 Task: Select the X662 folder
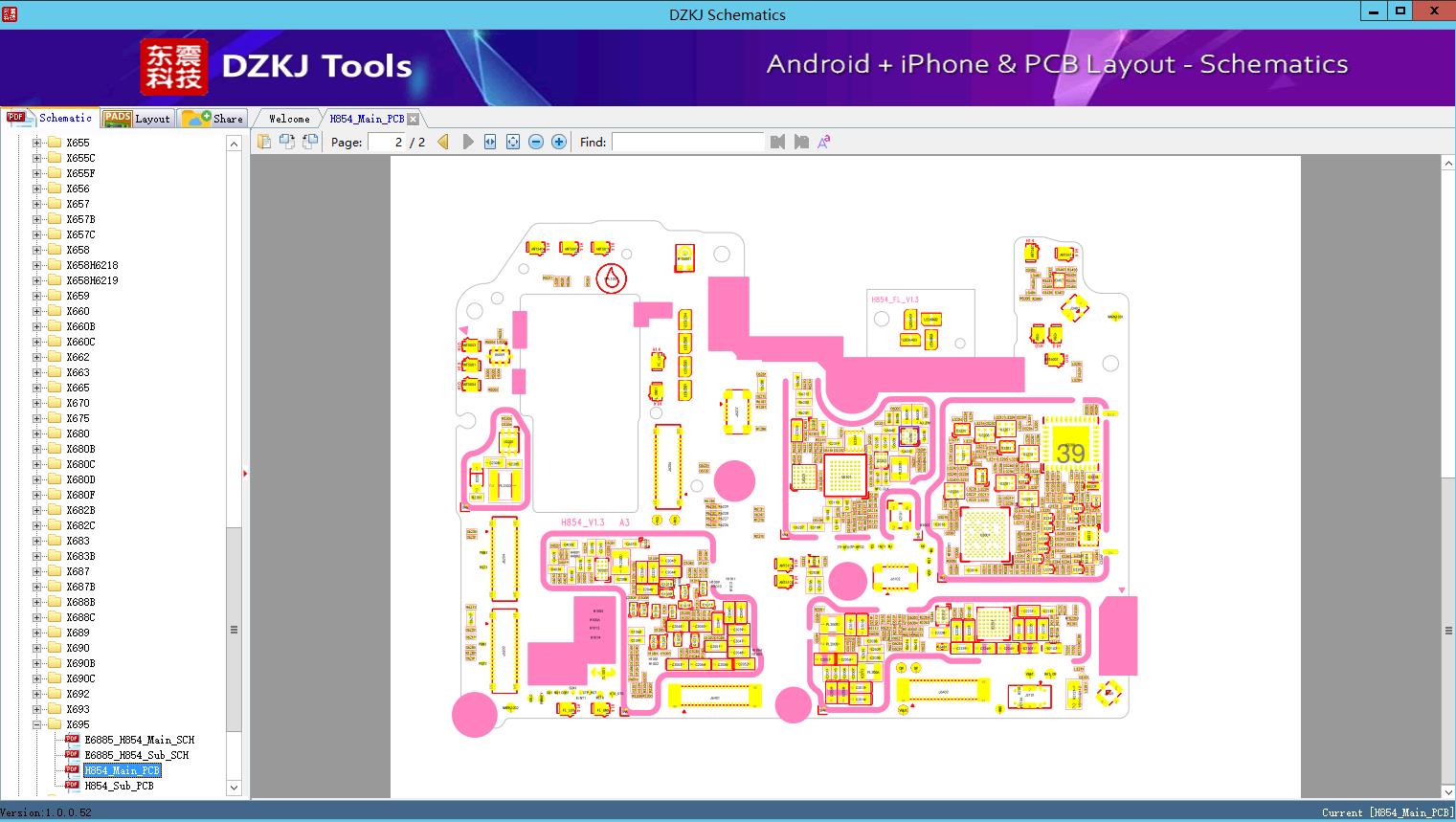tap(78, 357)
